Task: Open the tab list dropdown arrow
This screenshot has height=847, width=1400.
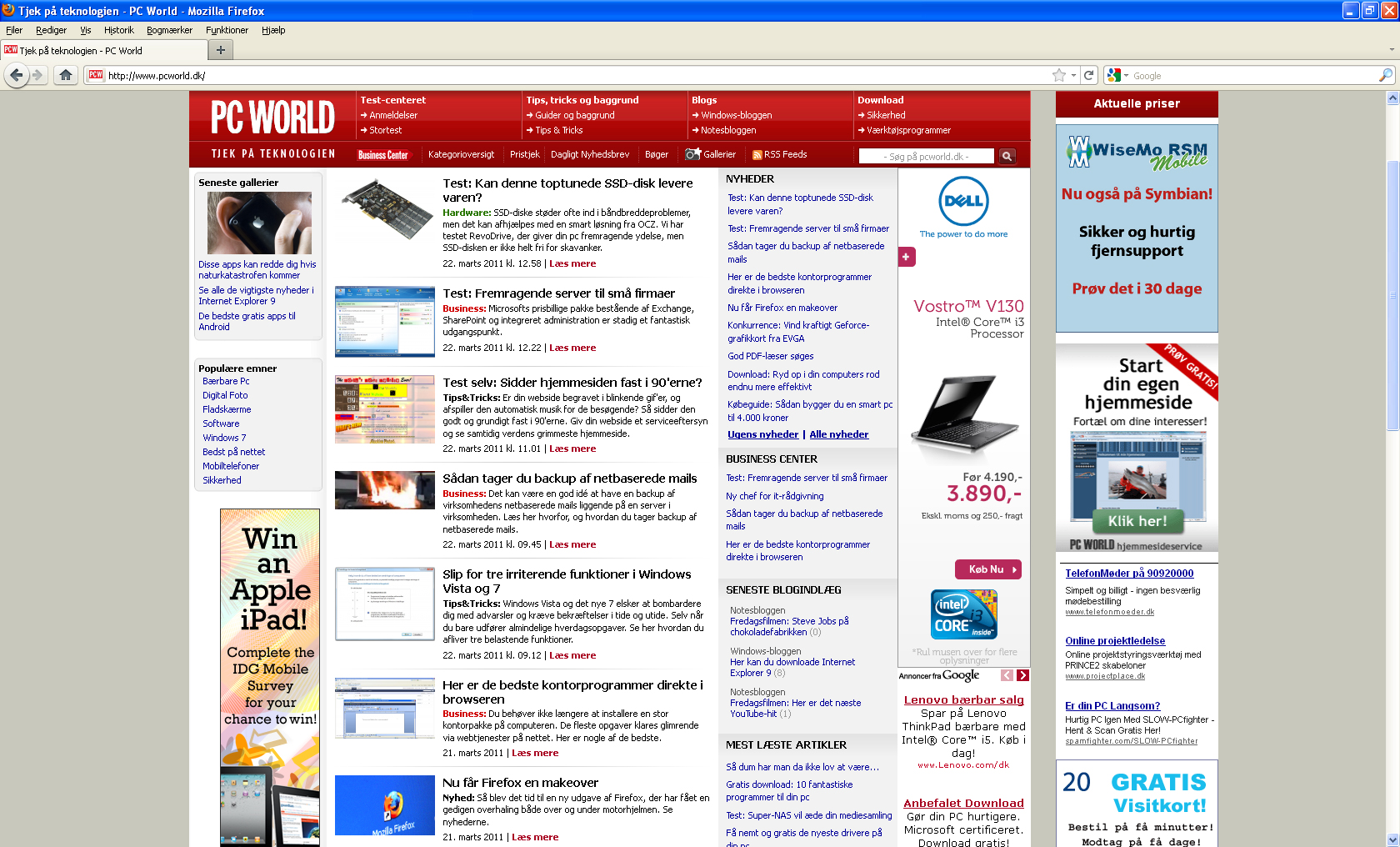Action: (x=1391, y=50)
